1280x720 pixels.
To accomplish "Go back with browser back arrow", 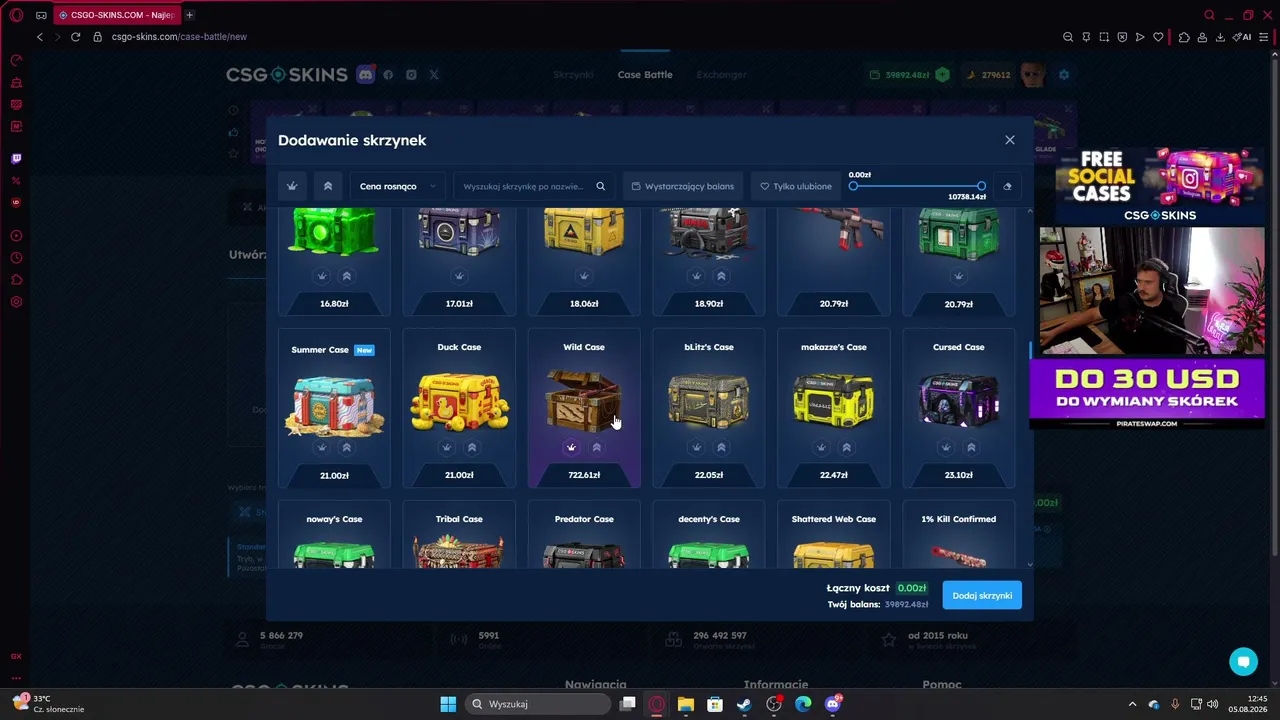I will click(x=40, y=37).
